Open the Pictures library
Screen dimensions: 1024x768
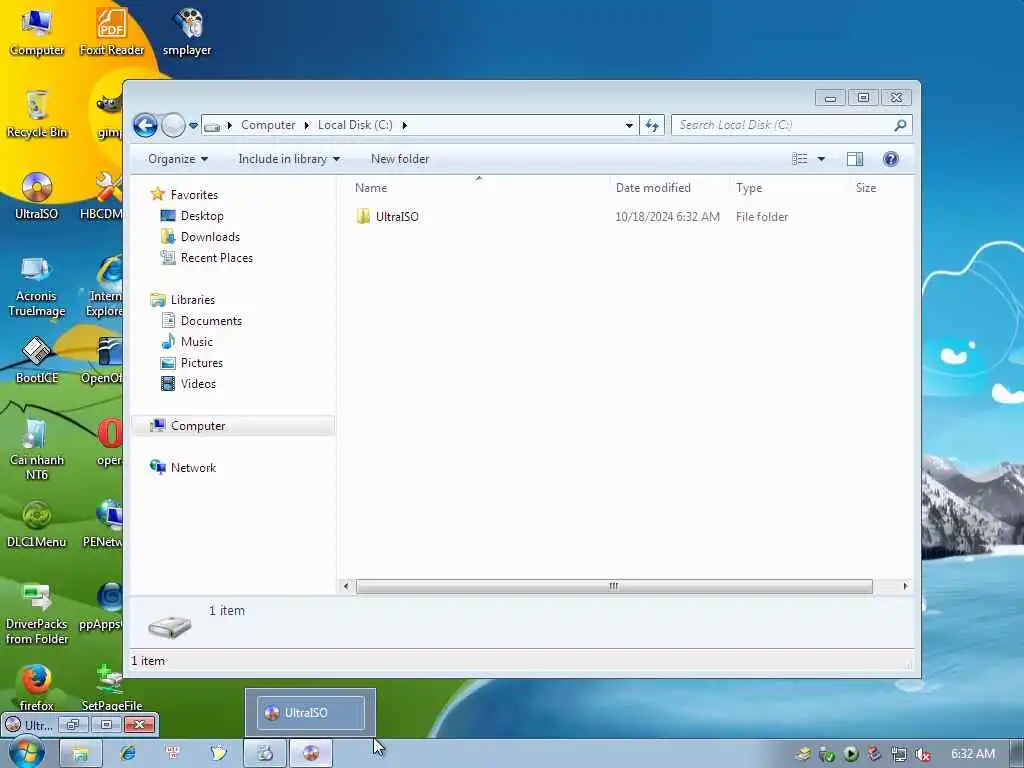click(201, 362)
